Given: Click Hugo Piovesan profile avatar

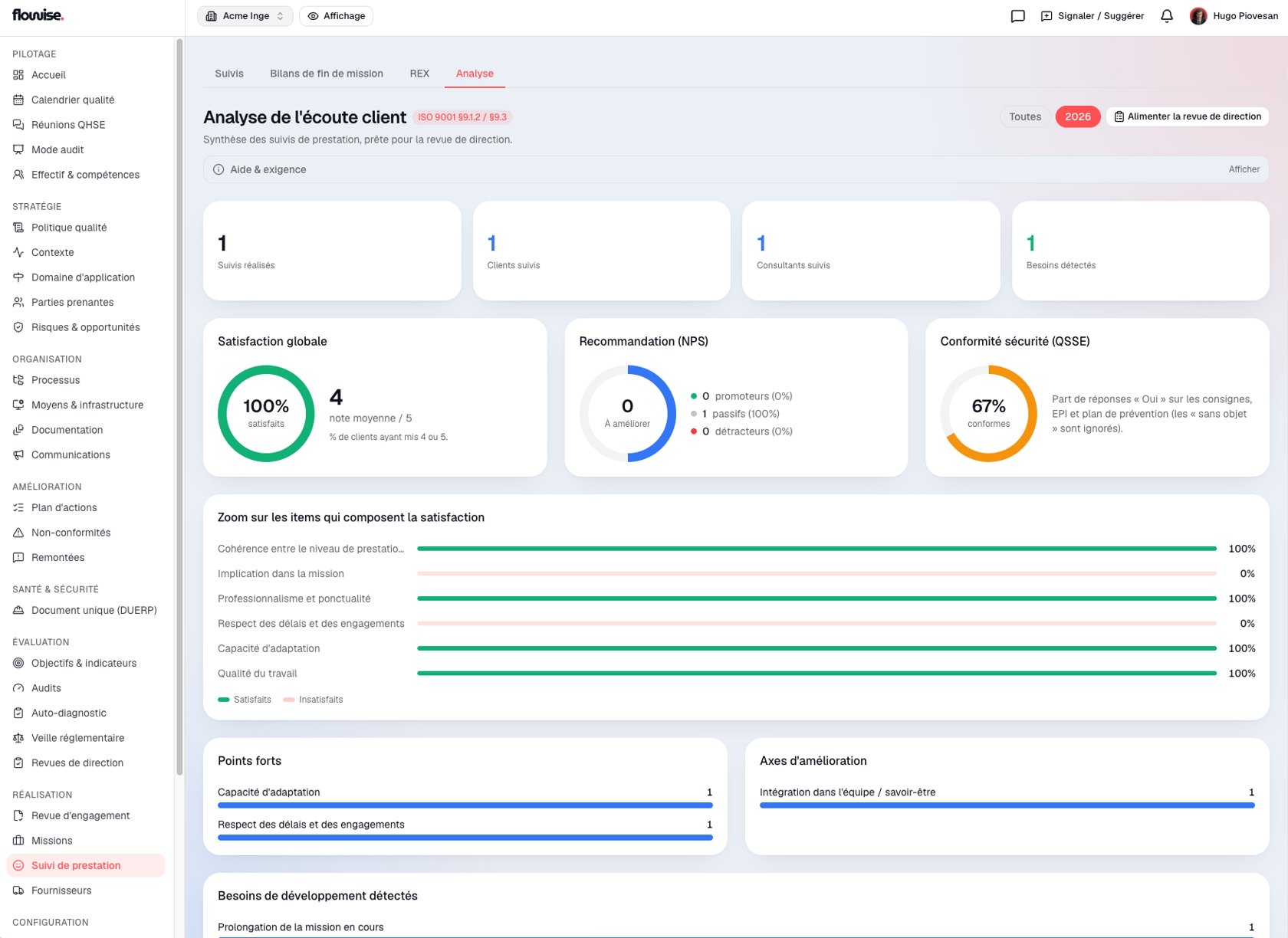Looking at the screenshot, I should 1198,16.
